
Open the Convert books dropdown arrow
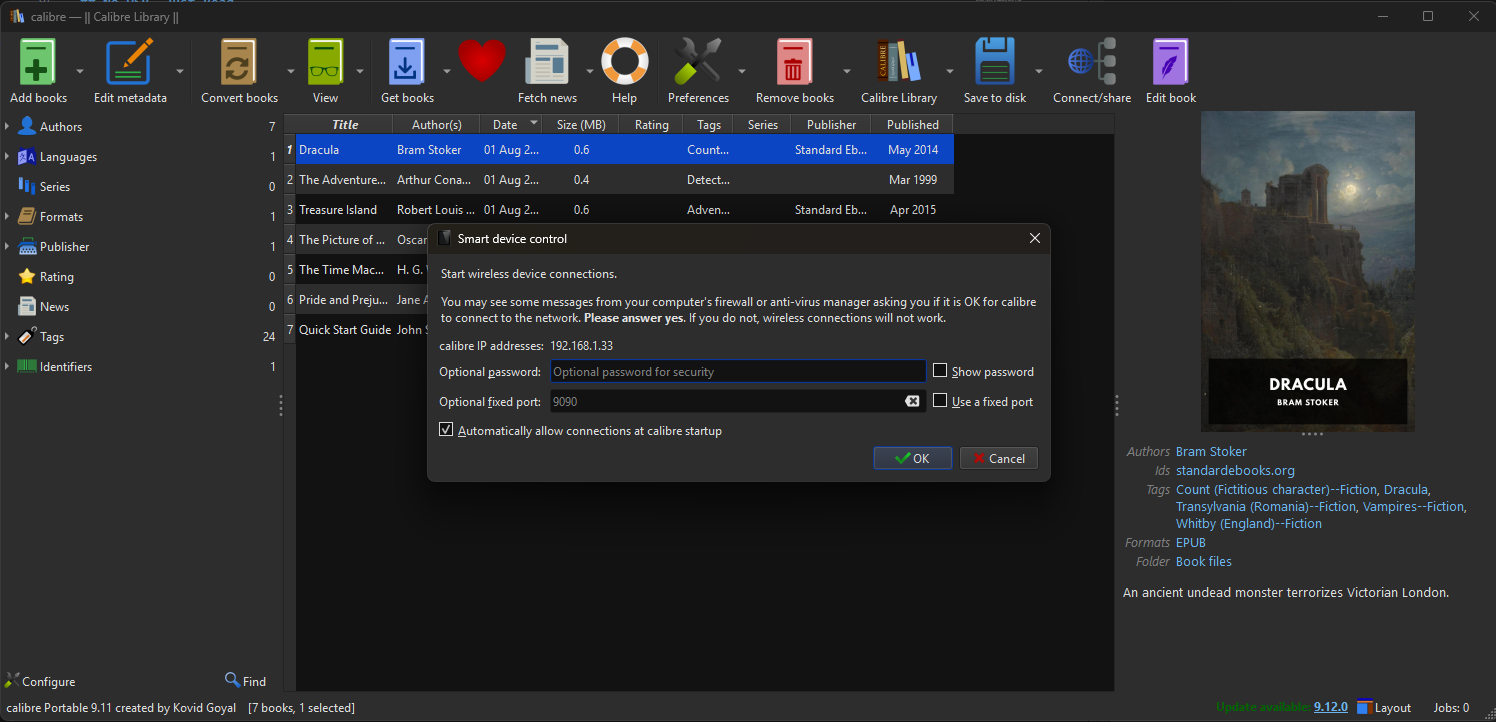pyautogui.click(x=291, y=71)
